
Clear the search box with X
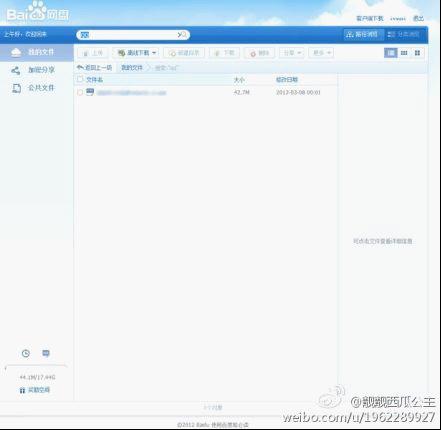(x=179, y=35)
